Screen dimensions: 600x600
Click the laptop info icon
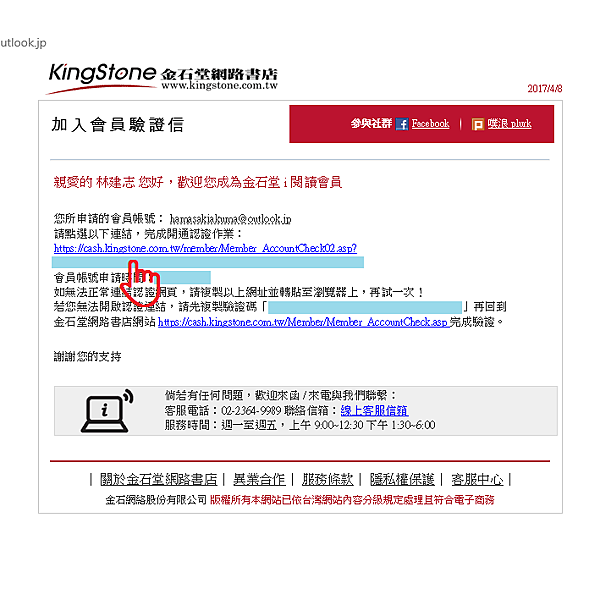(107, 411)
